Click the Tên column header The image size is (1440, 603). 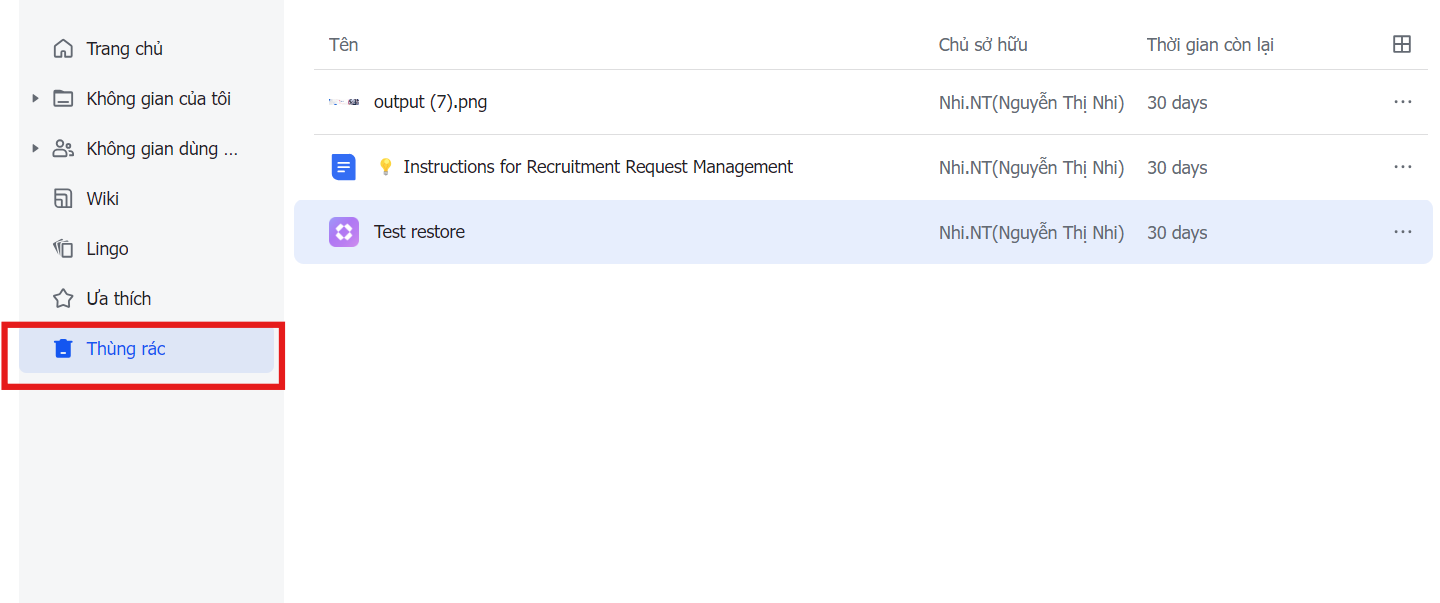[x=343, y=45]
